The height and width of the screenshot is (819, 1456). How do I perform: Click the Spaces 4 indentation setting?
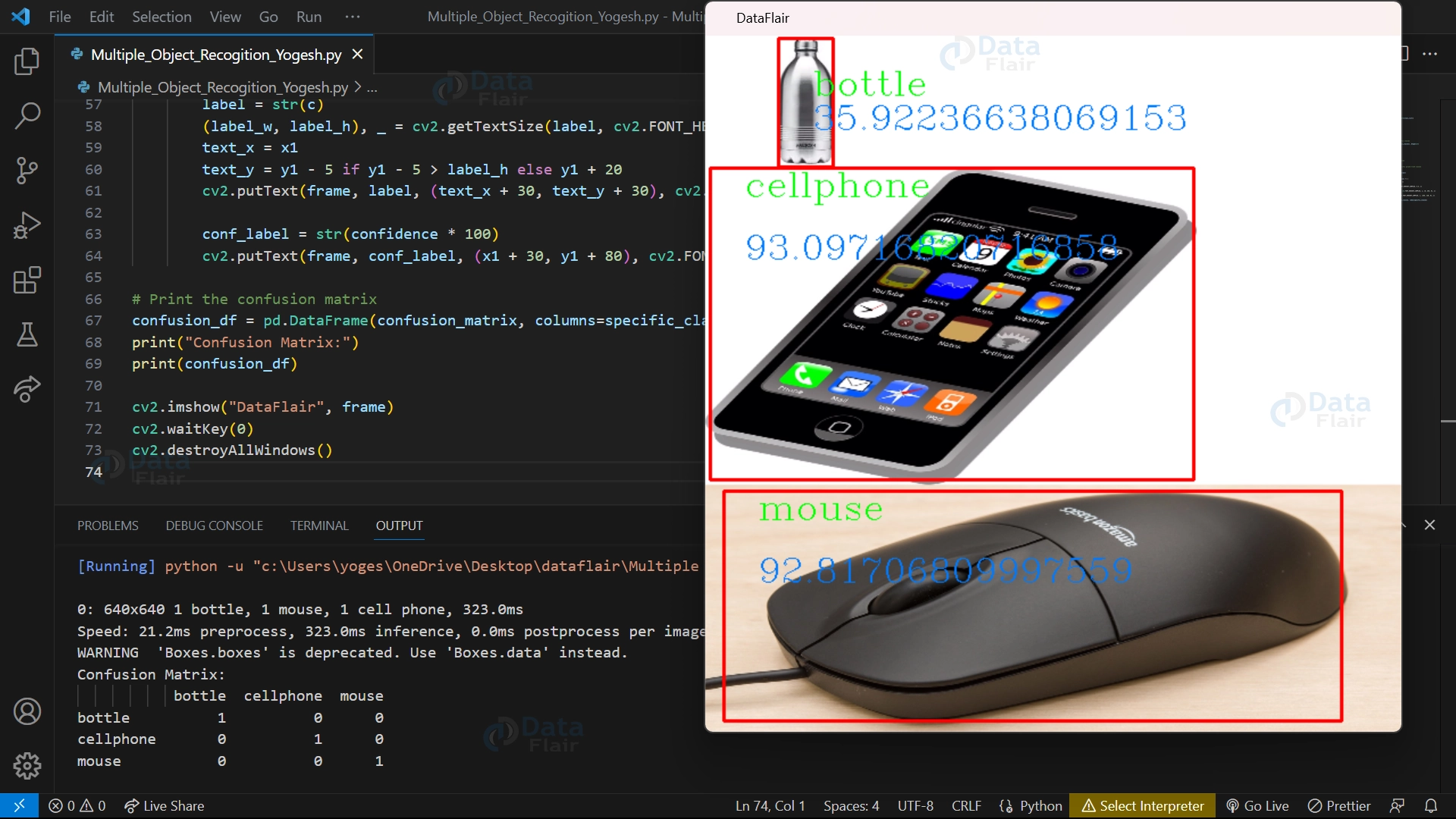(x=849, y=805)
